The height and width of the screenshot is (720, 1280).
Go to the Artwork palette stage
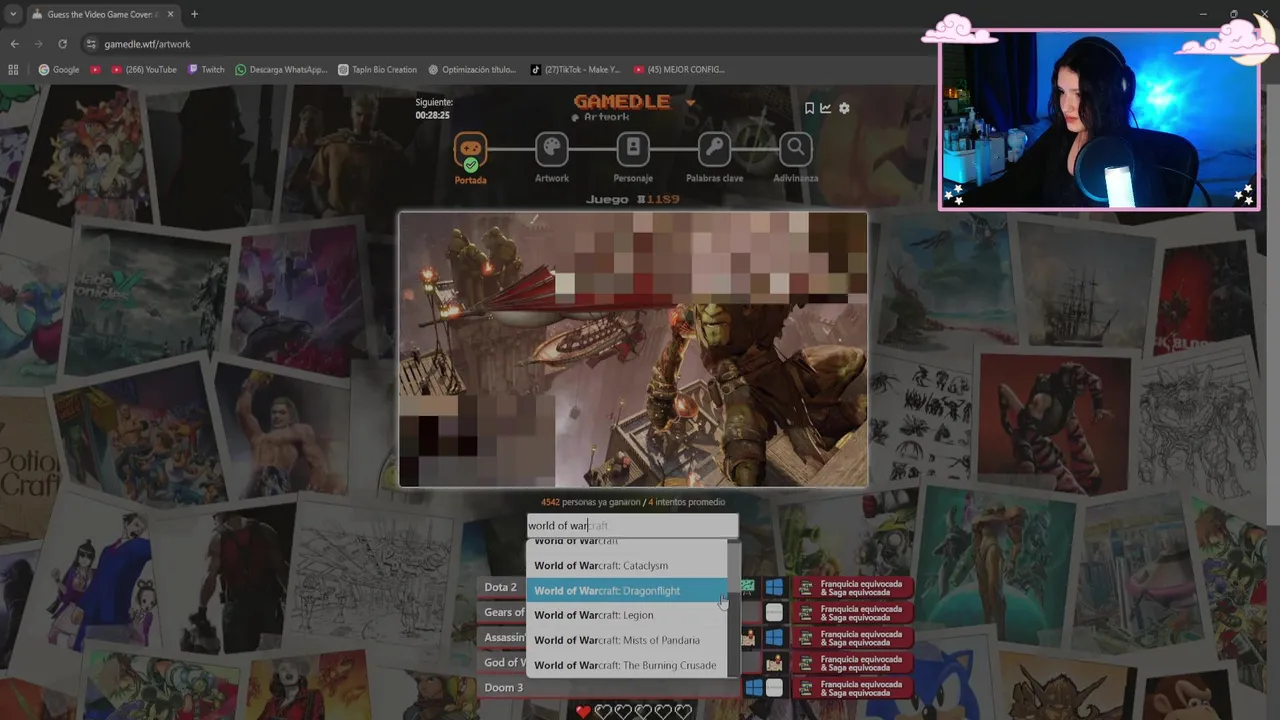coord(551,150)
